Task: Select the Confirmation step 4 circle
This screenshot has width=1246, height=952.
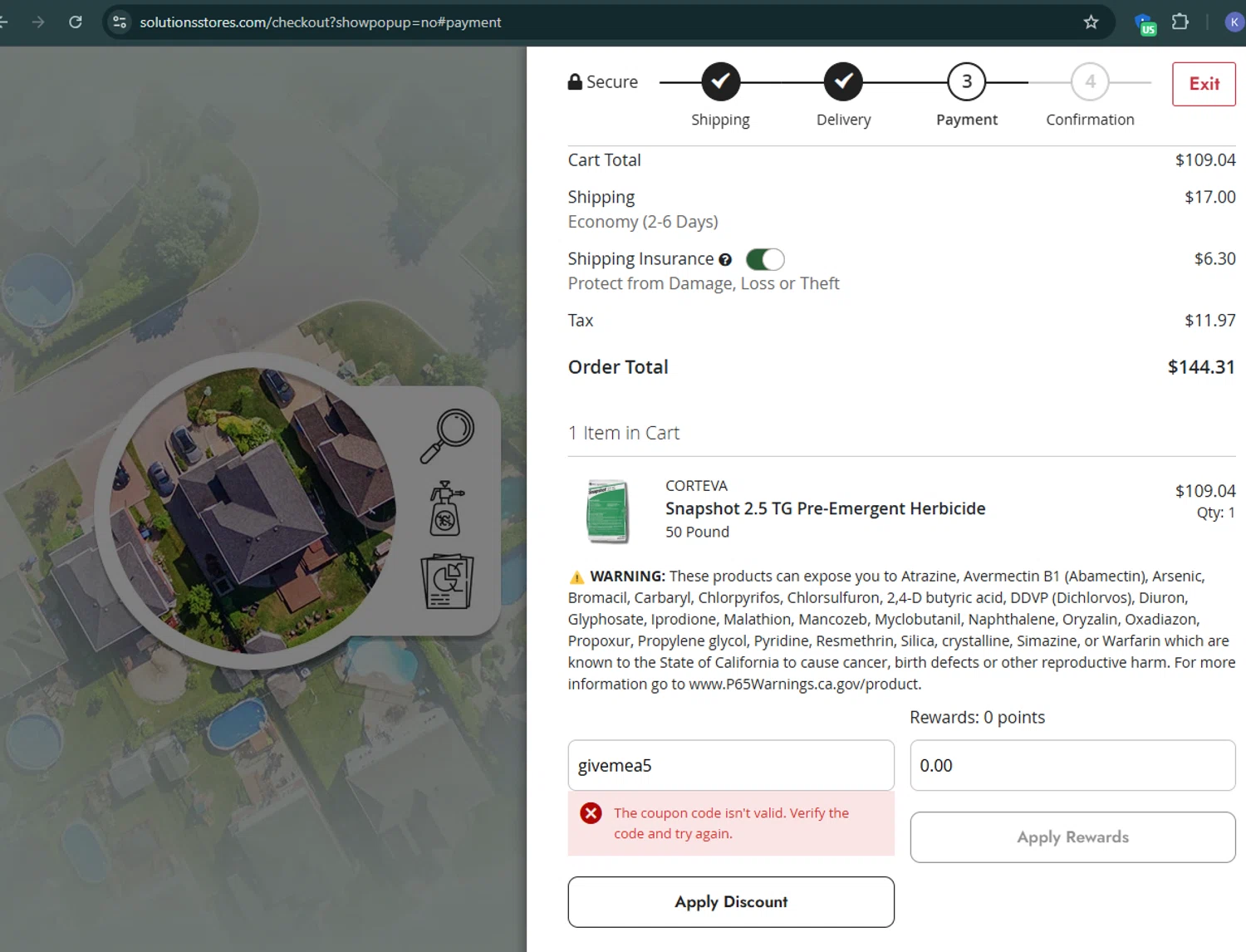Action: coord(1091,81)
